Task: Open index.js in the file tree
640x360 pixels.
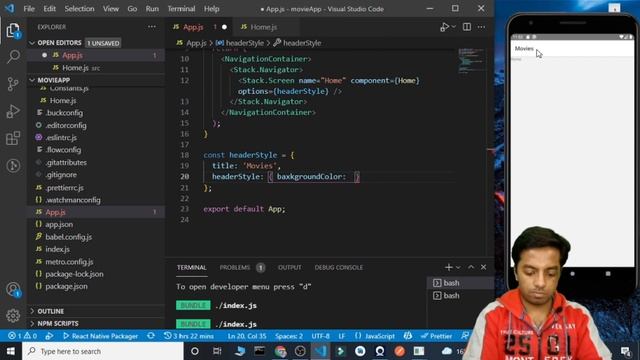Action: point(57,249)
